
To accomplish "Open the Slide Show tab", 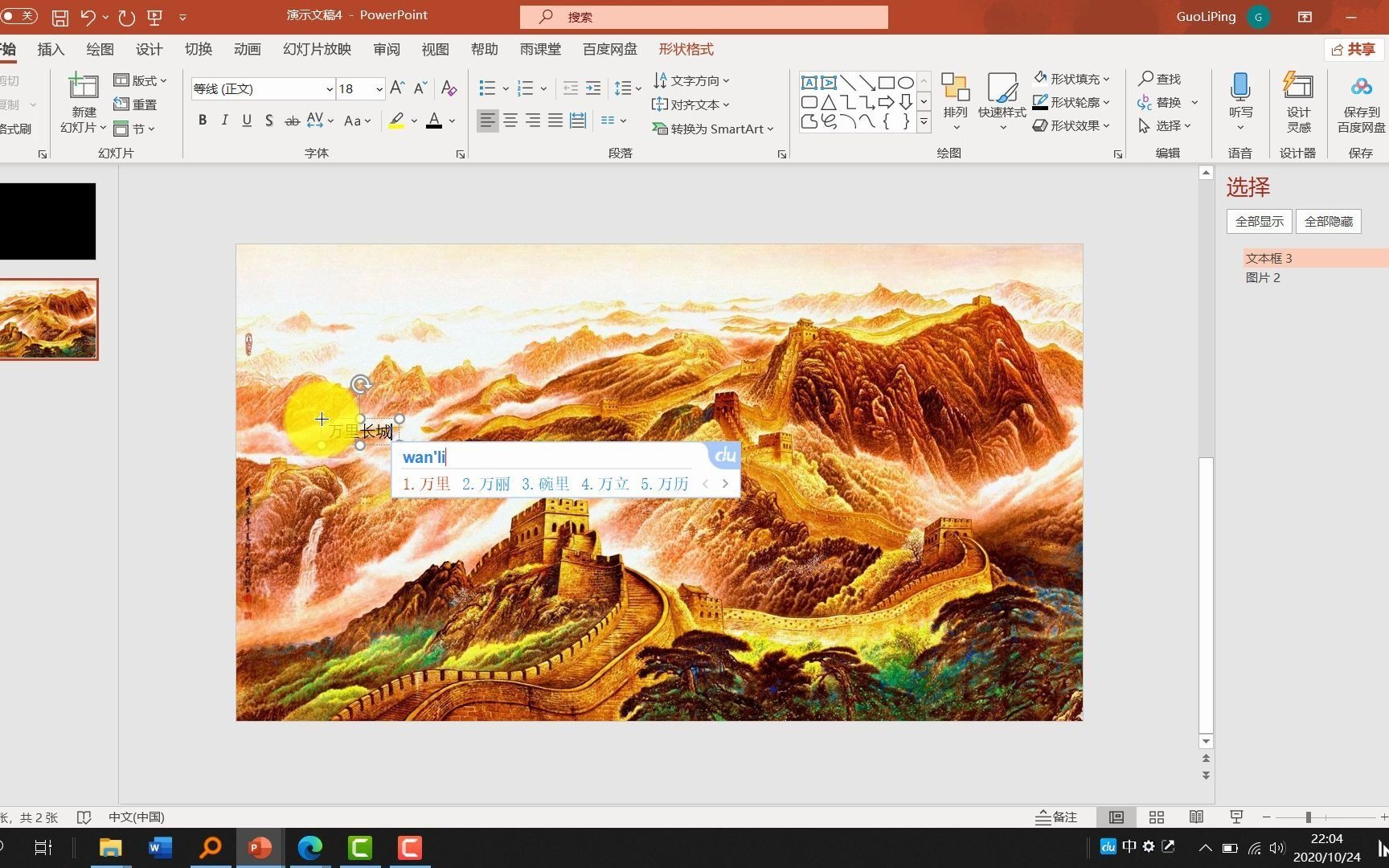I will 317,49.
